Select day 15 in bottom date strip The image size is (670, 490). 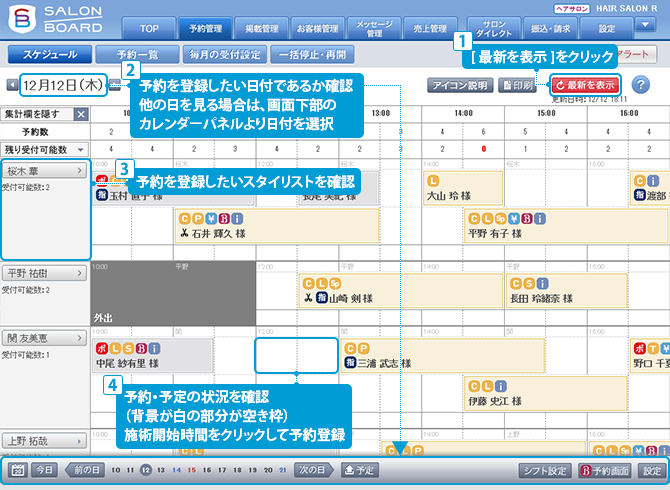pos(191,470)
